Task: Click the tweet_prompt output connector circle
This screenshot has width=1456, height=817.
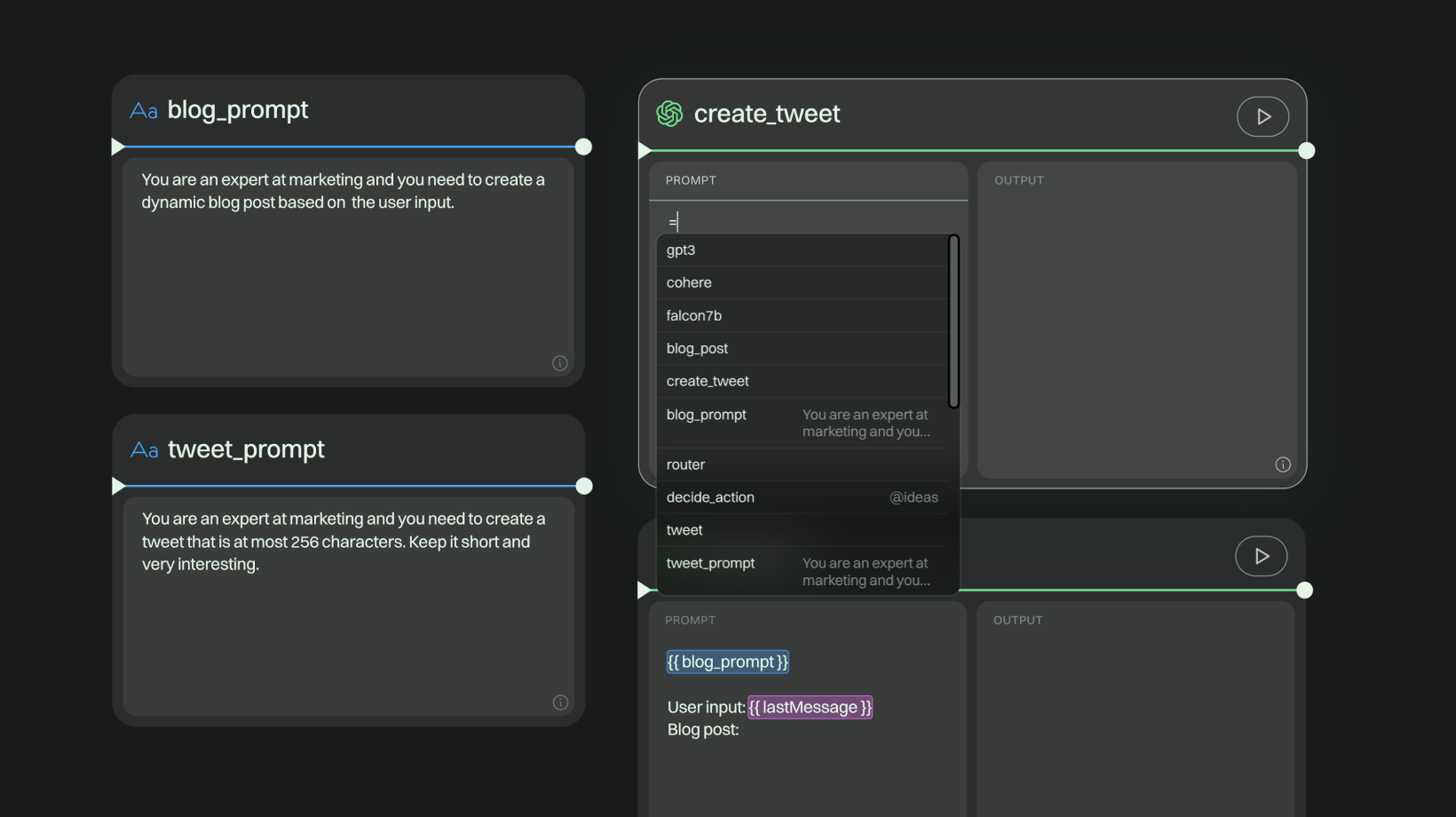Action: click(584, 486)
